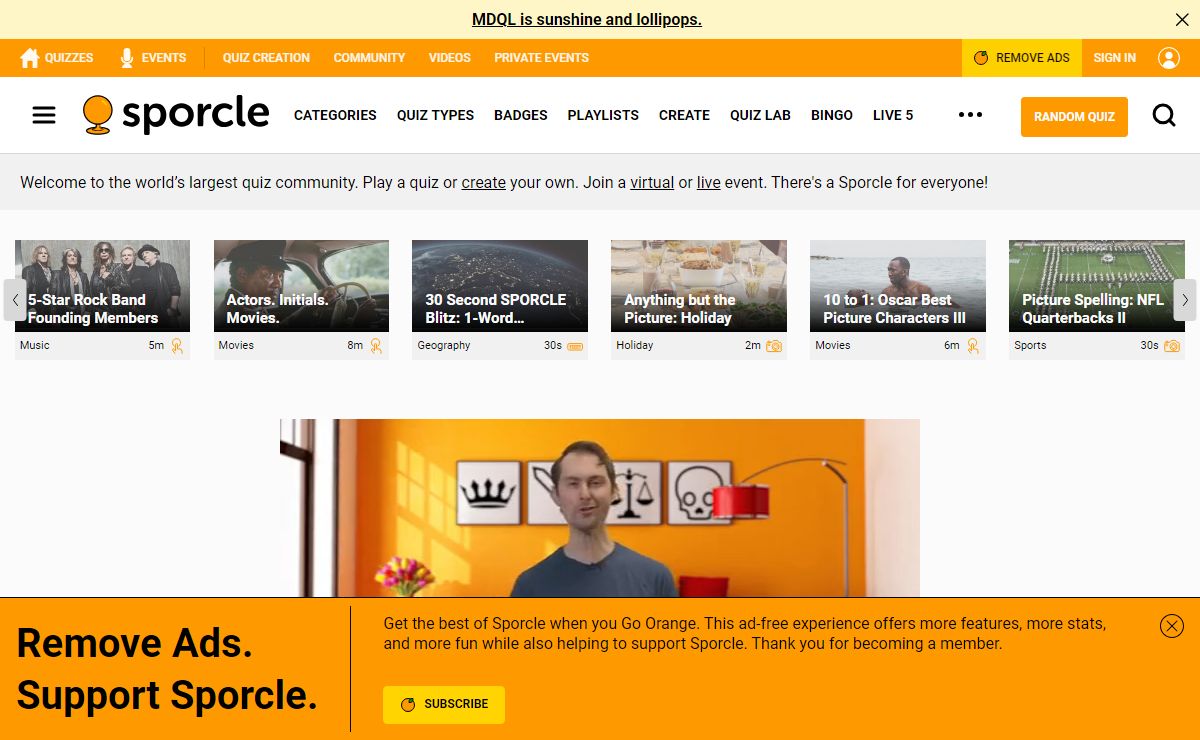This screenshot has height=740, width=1200.
Task: Click the Subscribe button
Action: pos(444,705)
